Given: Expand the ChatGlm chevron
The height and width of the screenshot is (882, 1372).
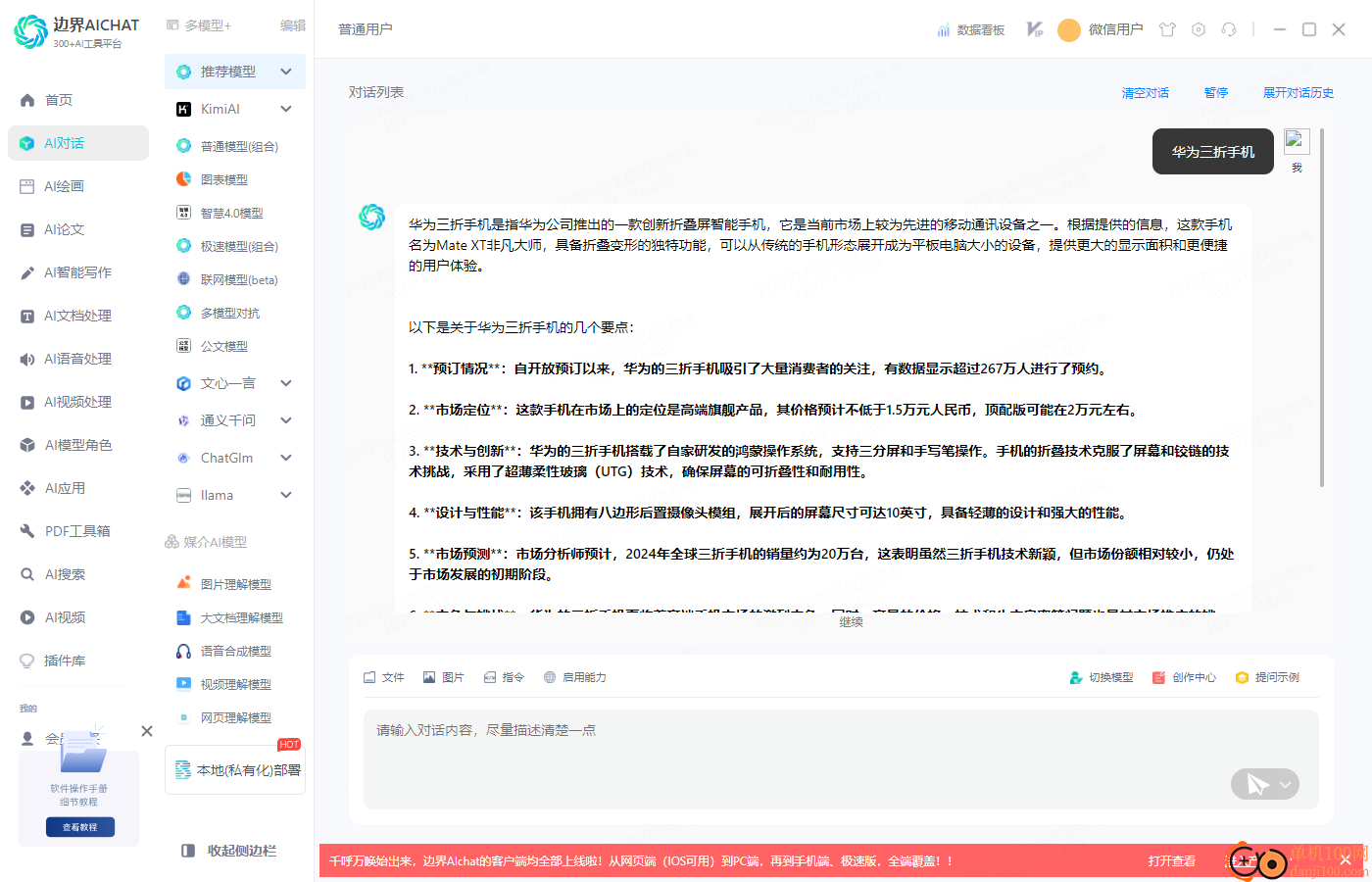Looking at the screenshot, I should coord(286,458).
